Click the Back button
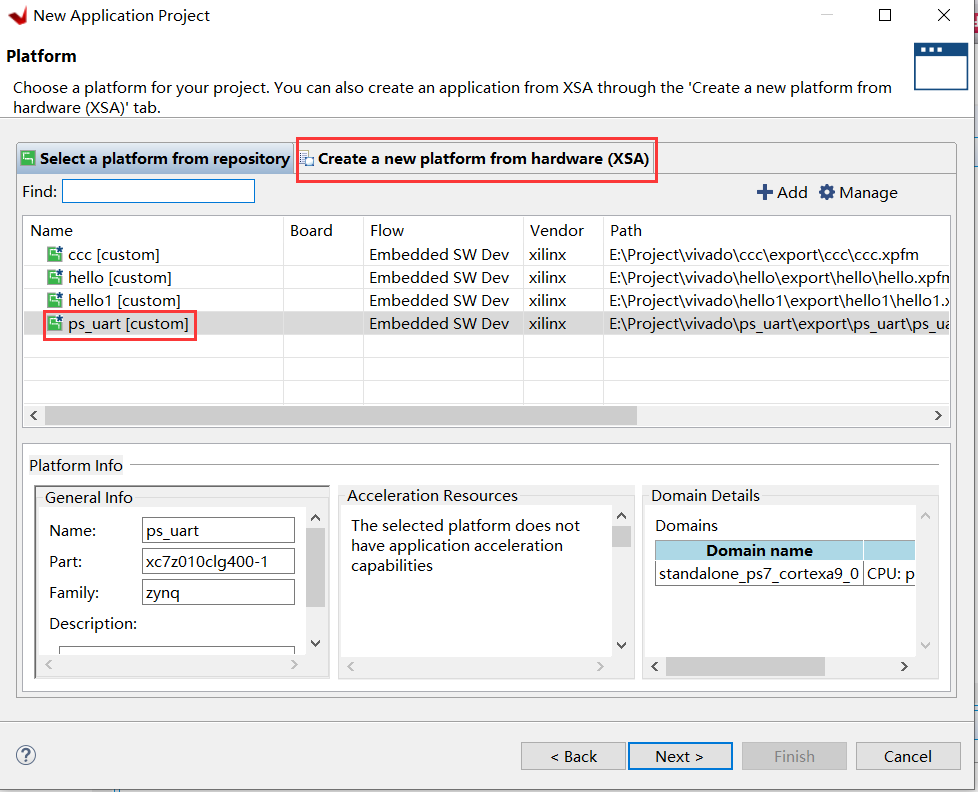Image resolution: width=978 pixels, height=792 pixels. [573, 756]
